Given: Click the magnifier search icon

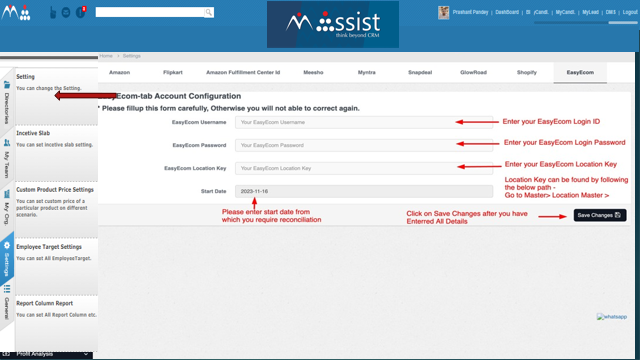Looking at the screenshot, I should tap(209, 12).
